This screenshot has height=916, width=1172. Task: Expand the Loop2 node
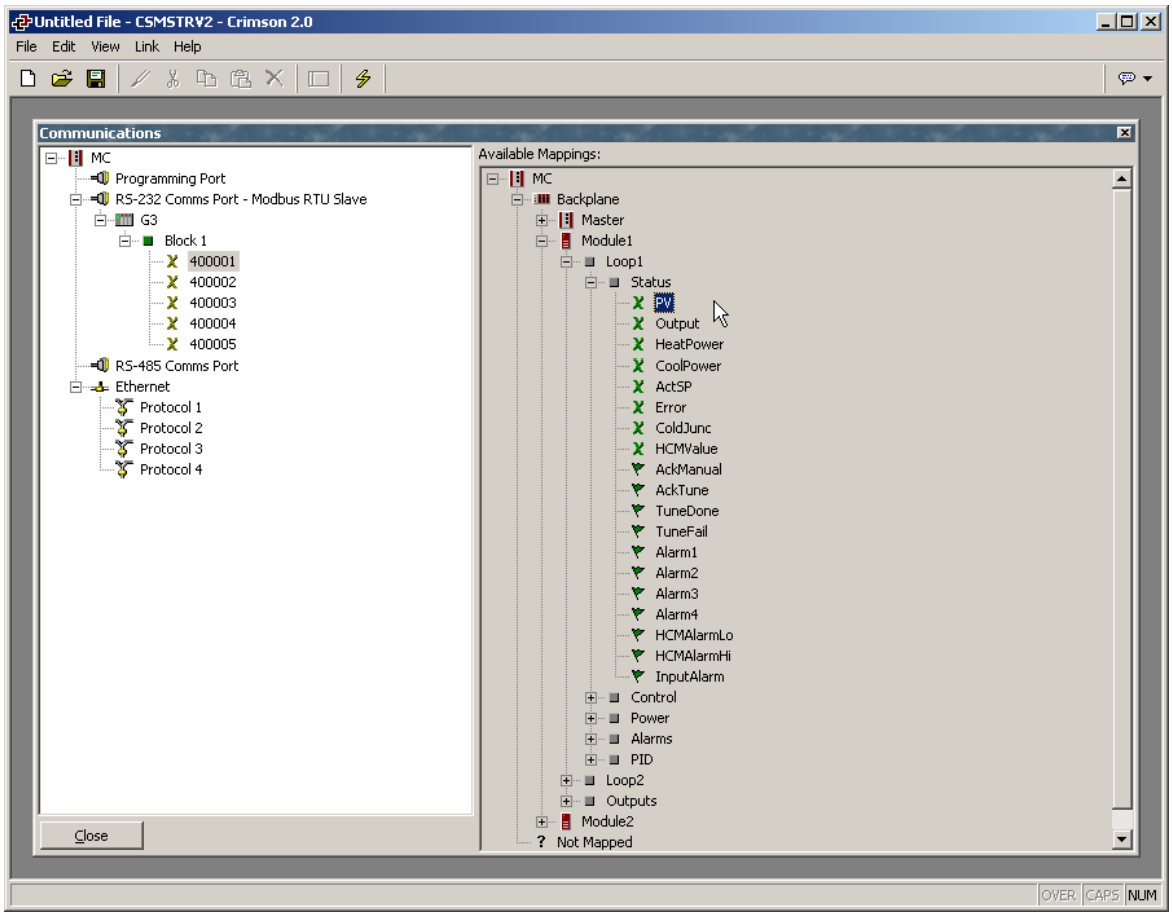(x=566, y=781)
